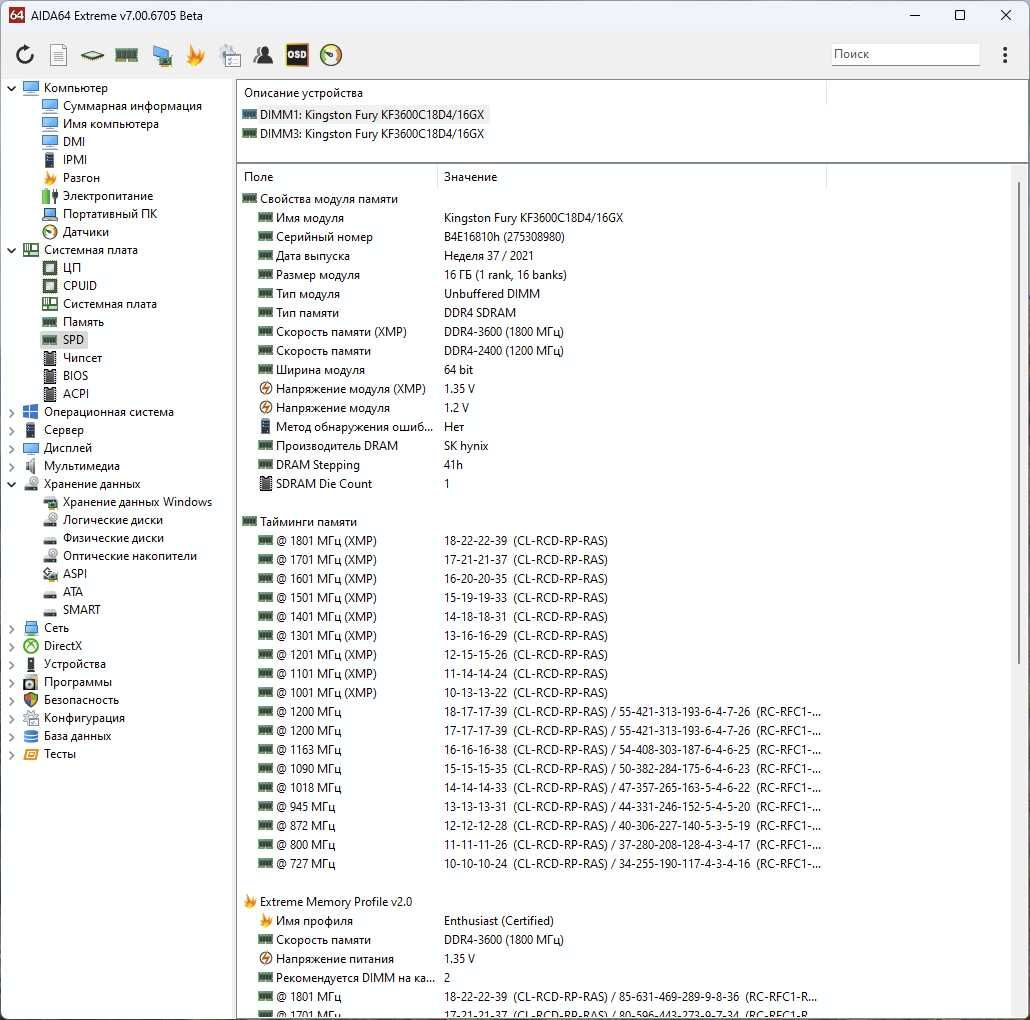Expand the Дисплей tree node
Image resolution: width=1030 pixels, height=1020 pixels.
click(11, 449)
